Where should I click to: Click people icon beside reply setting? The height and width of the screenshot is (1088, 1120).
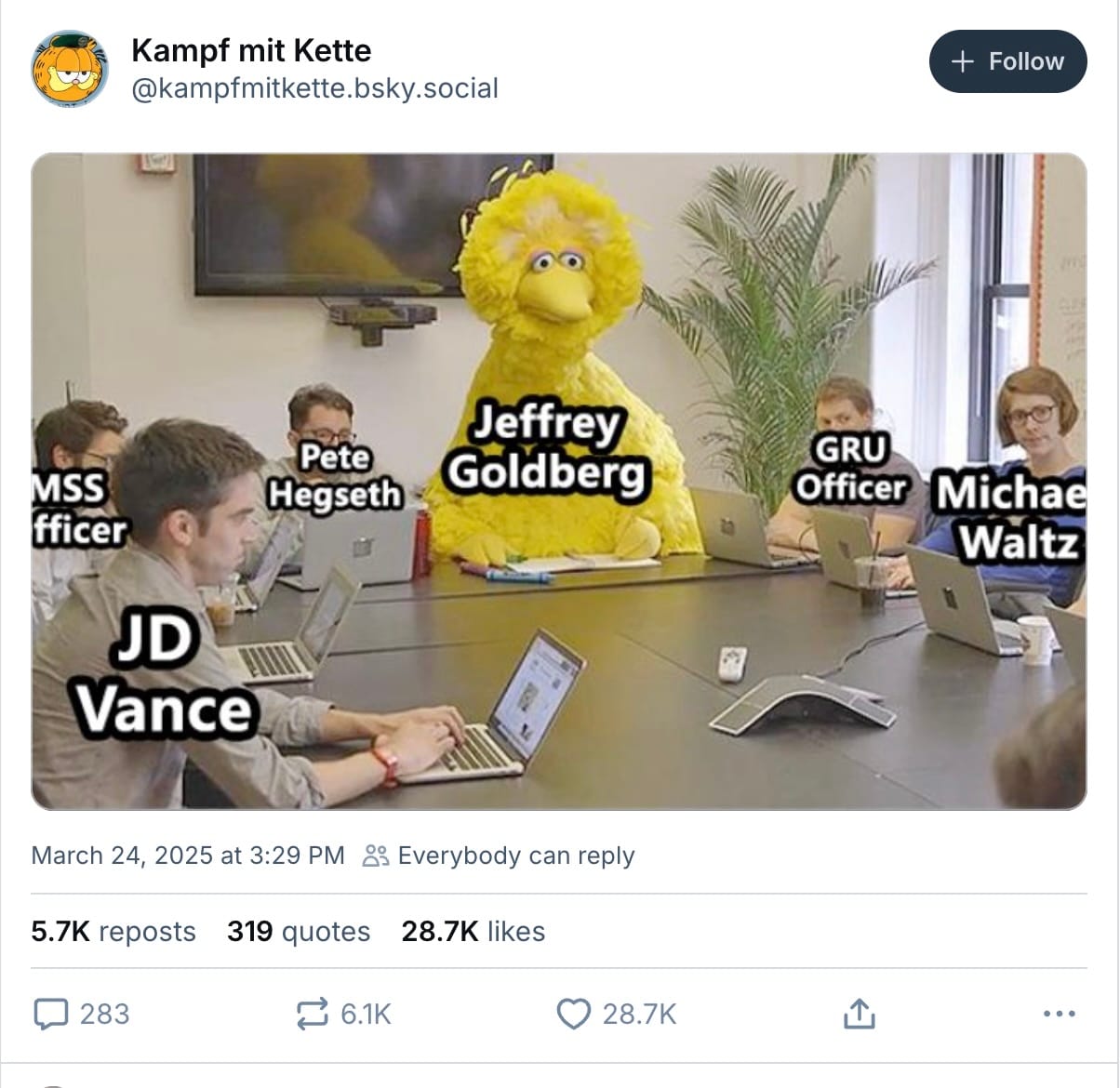376,856
